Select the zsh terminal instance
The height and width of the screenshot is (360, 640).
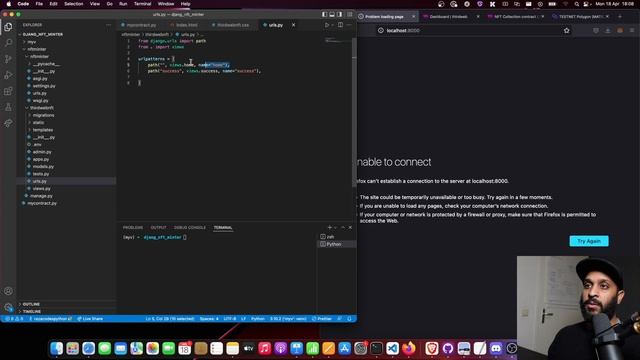tap(337, 237)
